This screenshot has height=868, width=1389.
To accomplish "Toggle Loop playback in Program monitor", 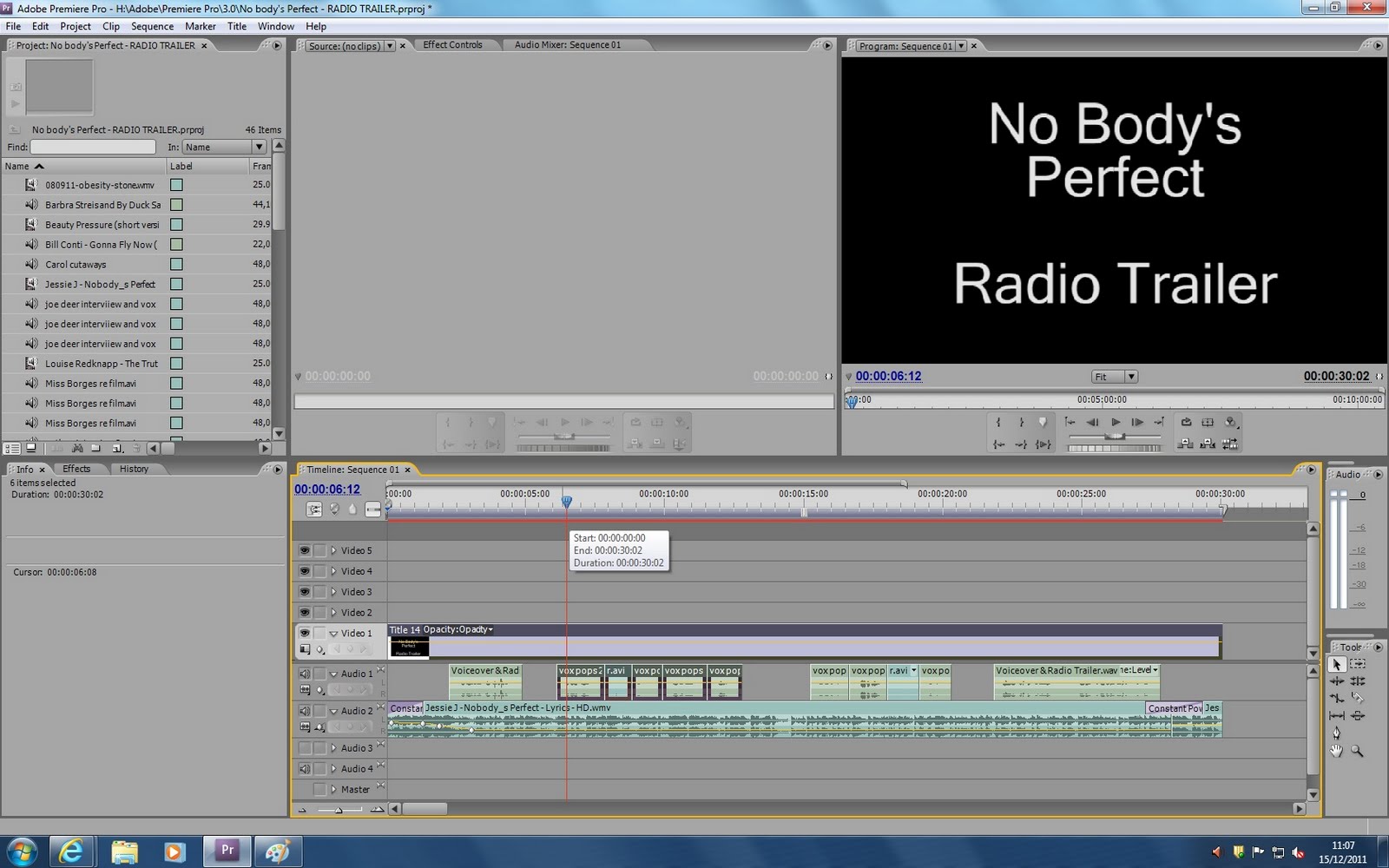I will point(1186,423).
